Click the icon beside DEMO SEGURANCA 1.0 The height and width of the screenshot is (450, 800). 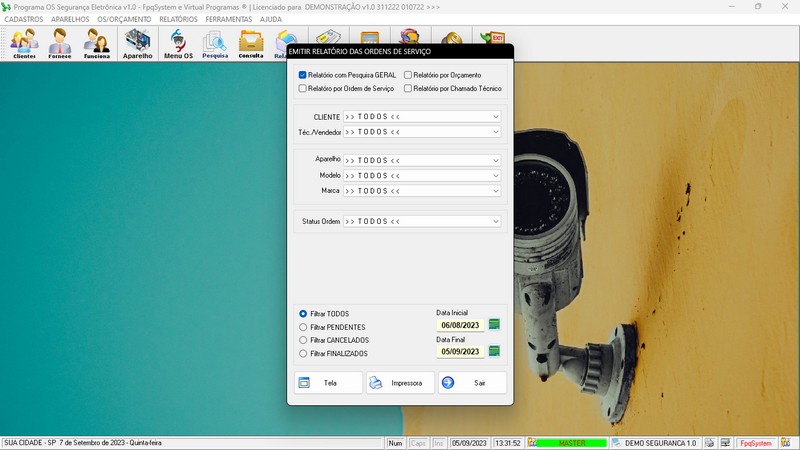click(x=616, y=443)
